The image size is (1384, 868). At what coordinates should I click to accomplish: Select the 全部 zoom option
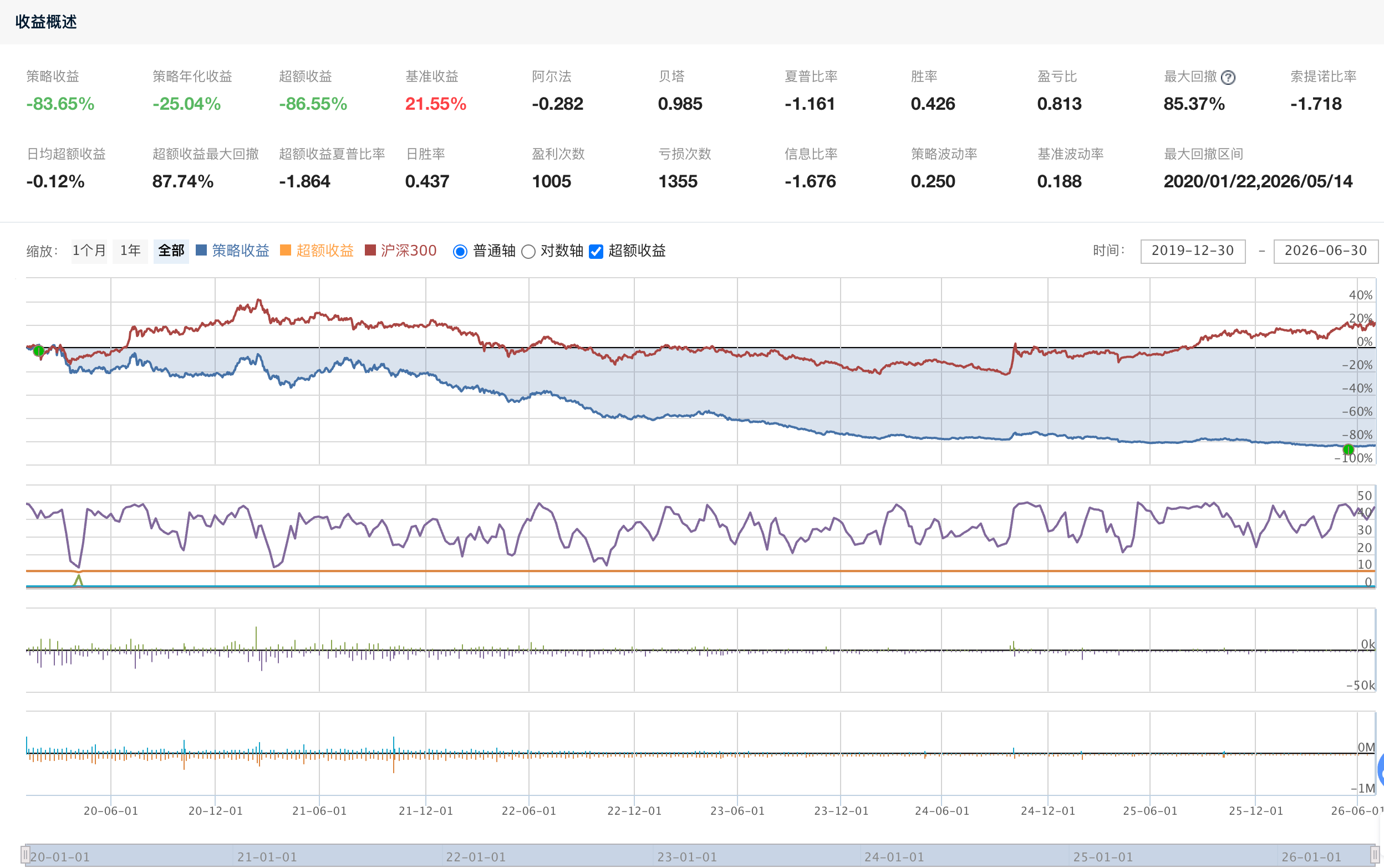(x=171, y=251)
